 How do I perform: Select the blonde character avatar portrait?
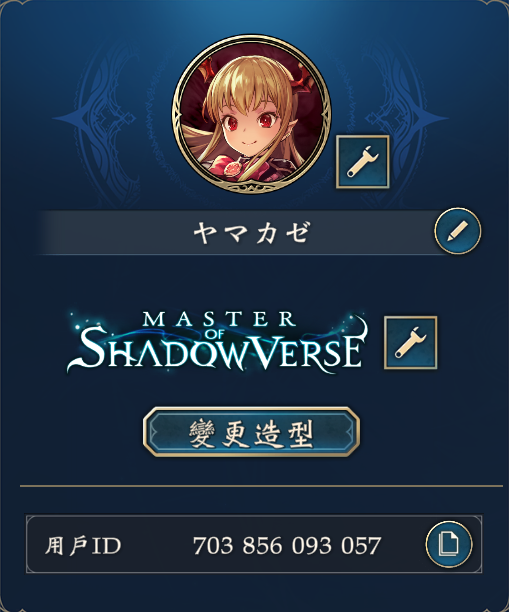pyautogui.click(x=252, y=114)
